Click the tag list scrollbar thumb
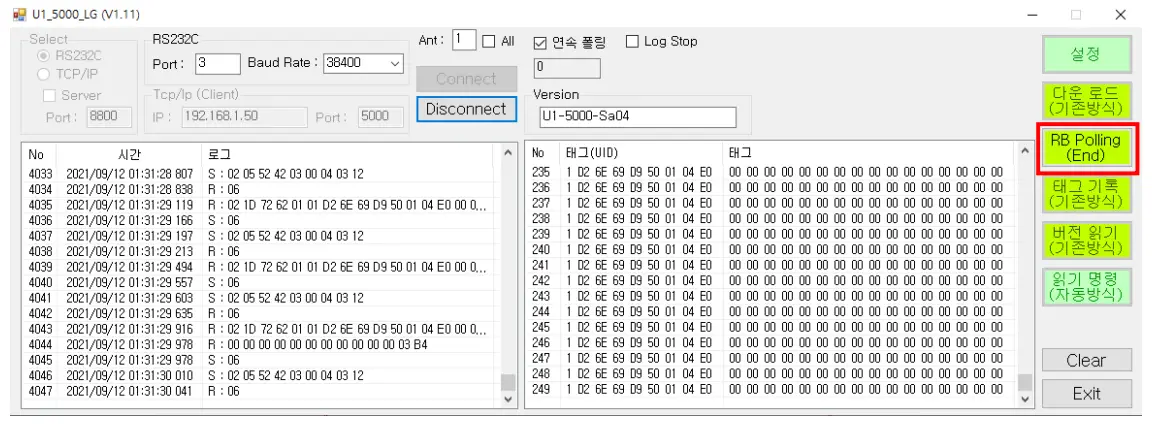This screenshot has width=1152, height=424. [x=1025, y=382]
